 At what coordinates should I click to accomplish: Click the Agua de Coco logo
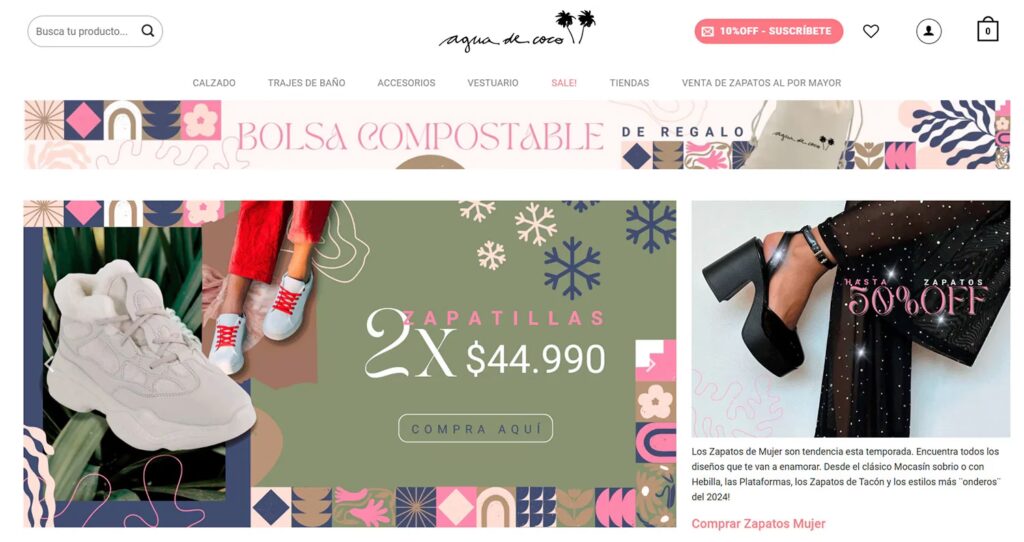click(517, 31)
